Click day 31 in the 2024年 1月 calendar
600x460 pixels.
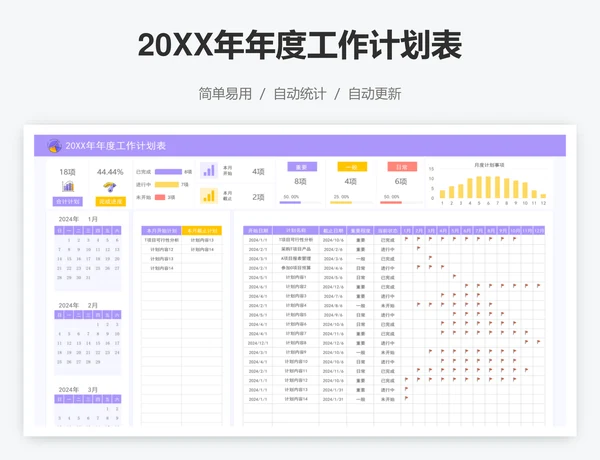(x=88, y=277)
